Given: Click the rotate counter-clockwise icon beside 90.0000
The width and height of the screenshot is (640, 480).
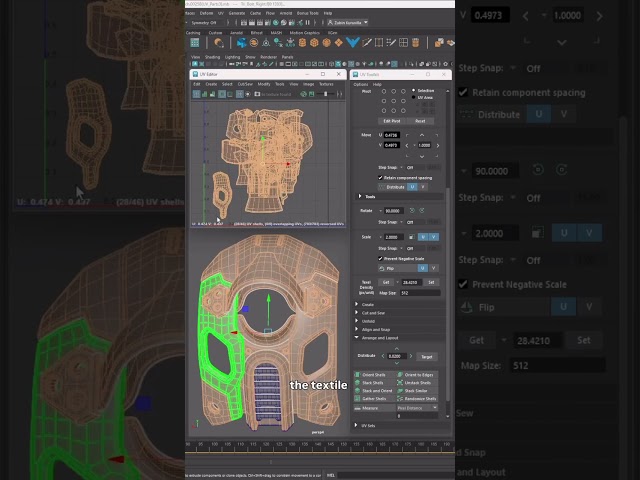Looking at the screenshot, I should point(412,211).
